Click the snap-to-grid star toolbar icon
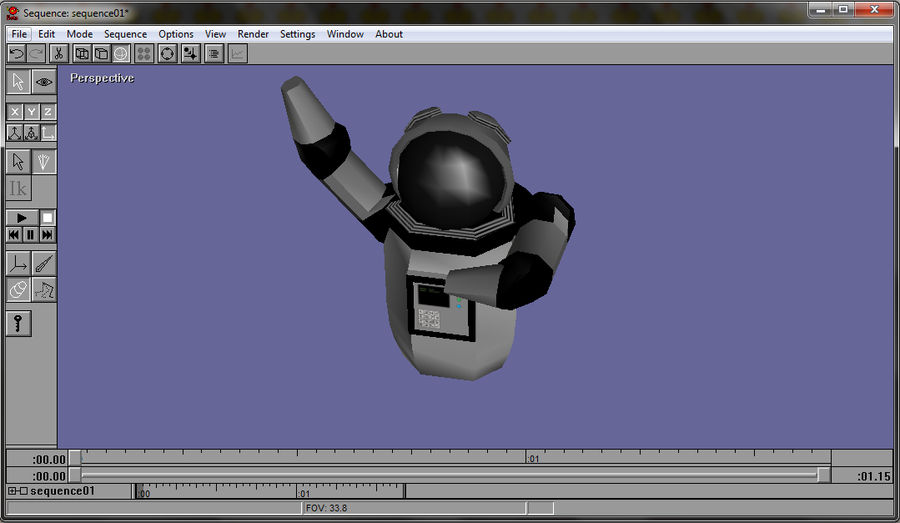 click(x=190, y=54)
